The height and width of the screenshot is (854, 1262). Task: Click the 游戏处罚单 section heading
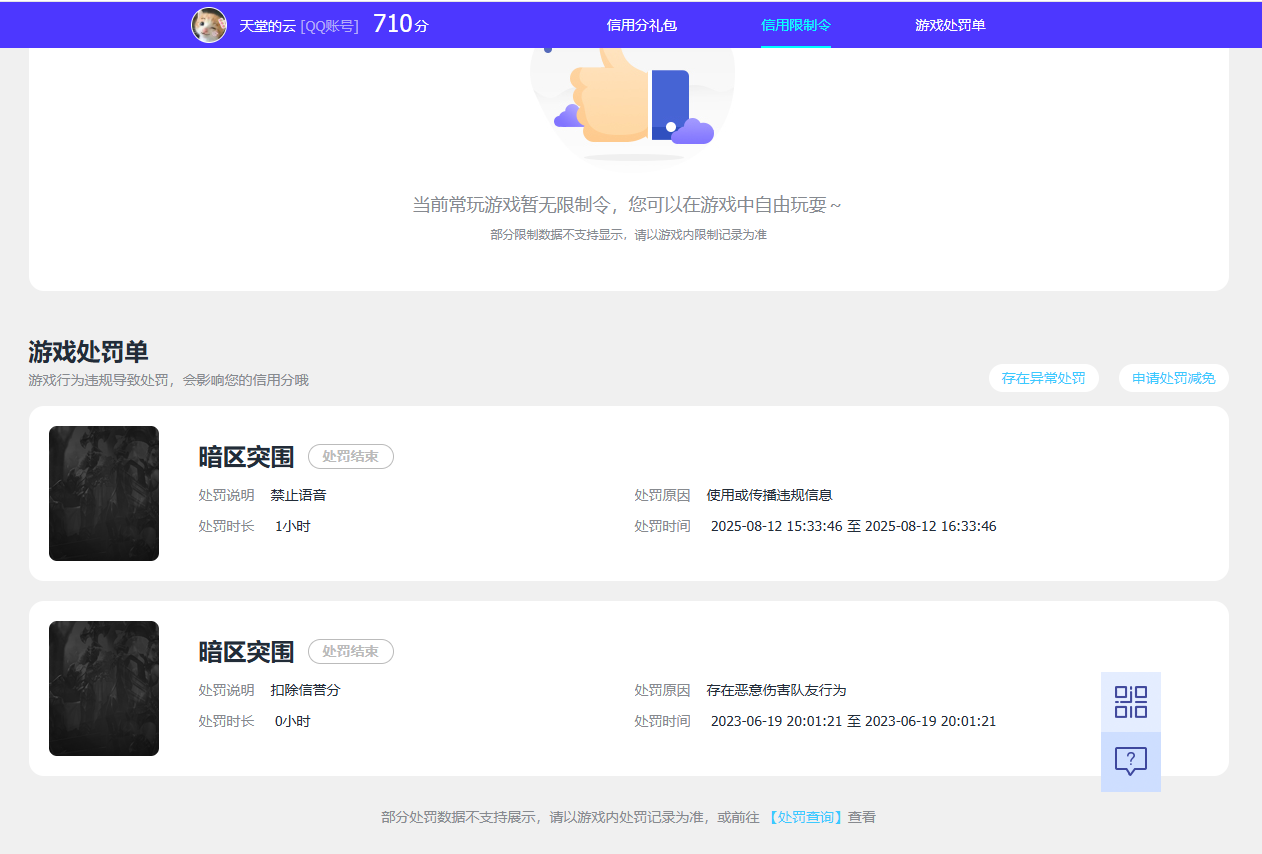pyautogui.click(x=89, y=352)
